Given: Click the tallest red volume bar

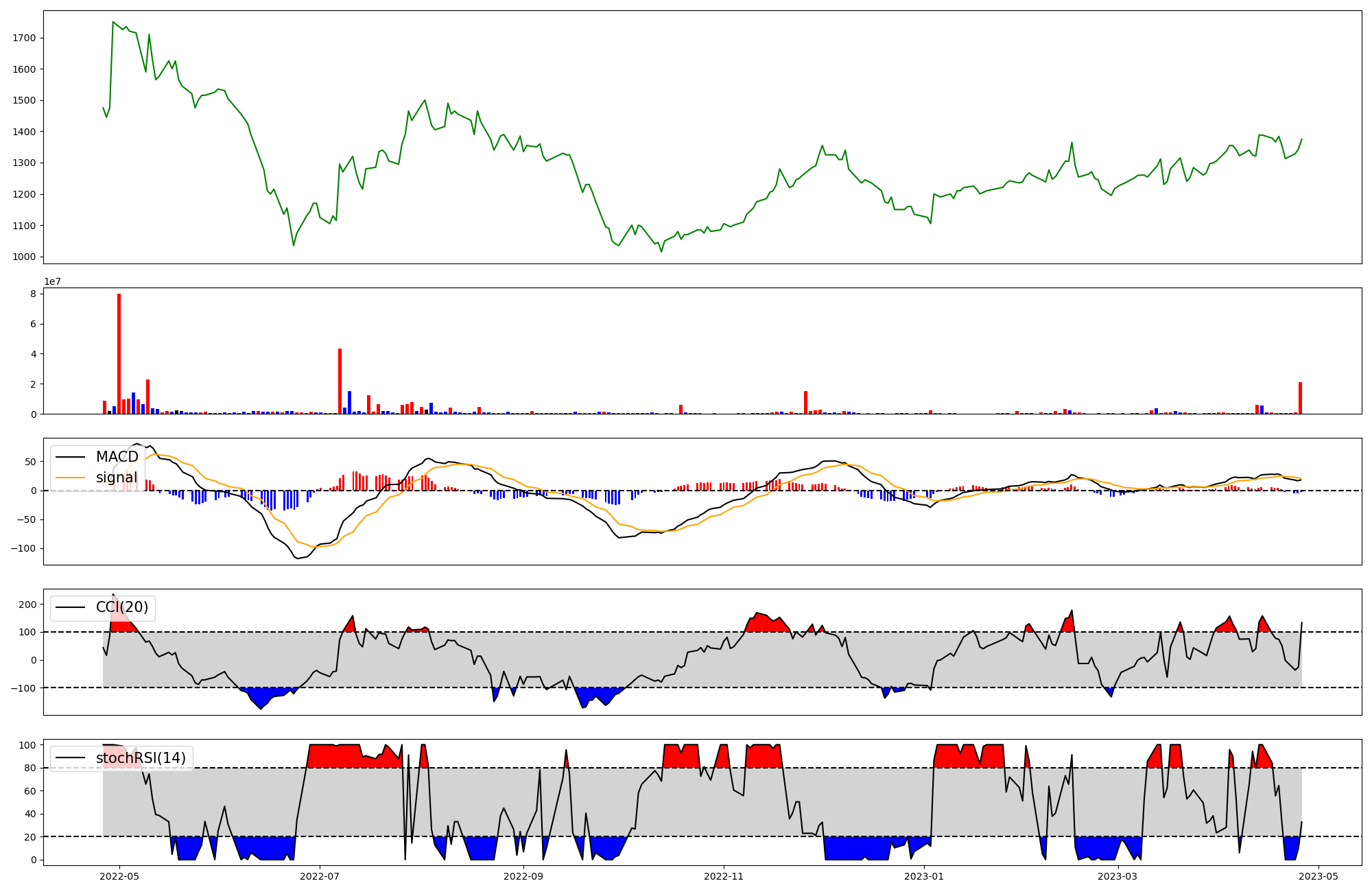Looking at the screenshot, I should [119, 353].
